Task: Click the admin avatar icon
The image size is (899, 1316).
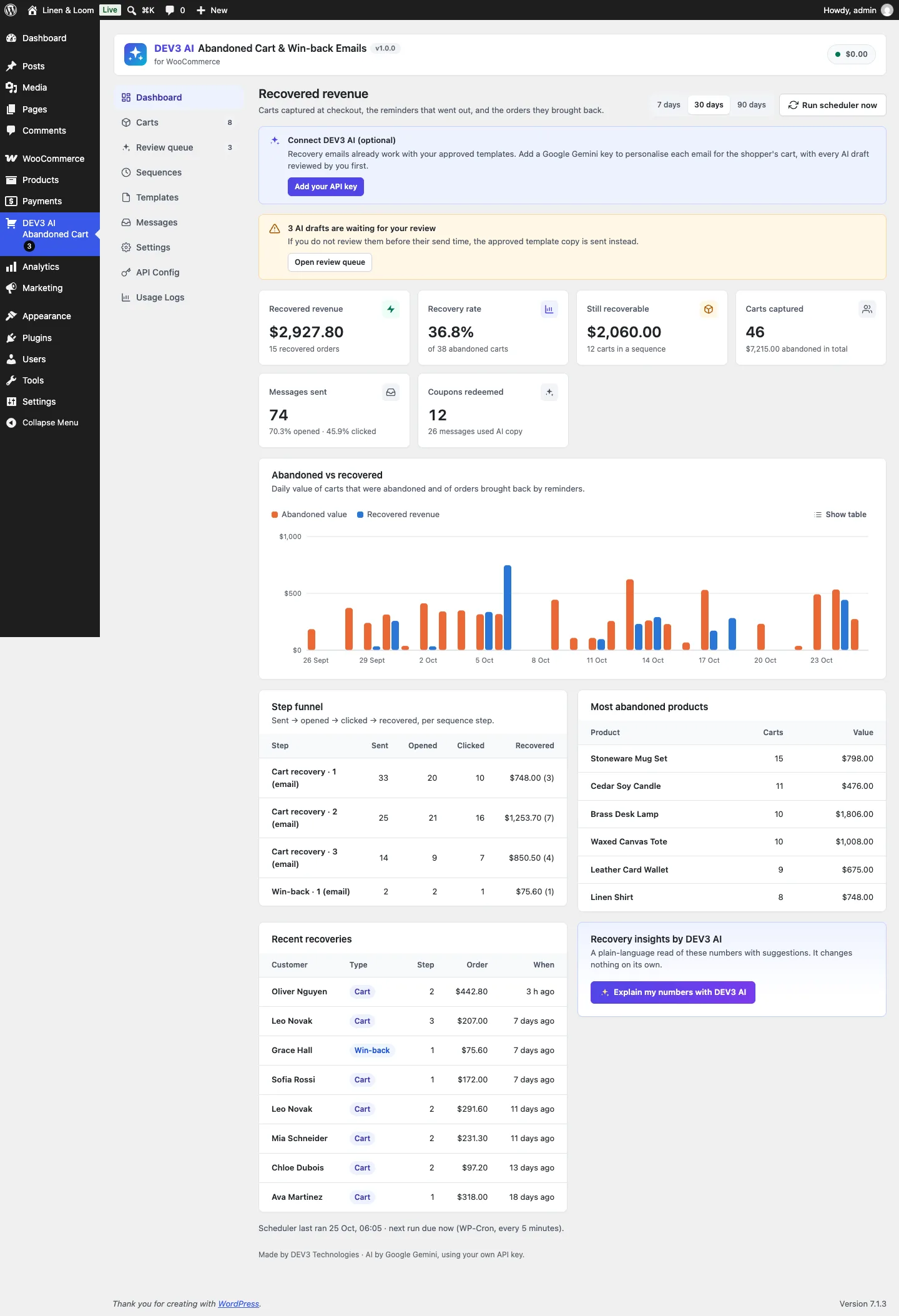Action: pos(887,10)
